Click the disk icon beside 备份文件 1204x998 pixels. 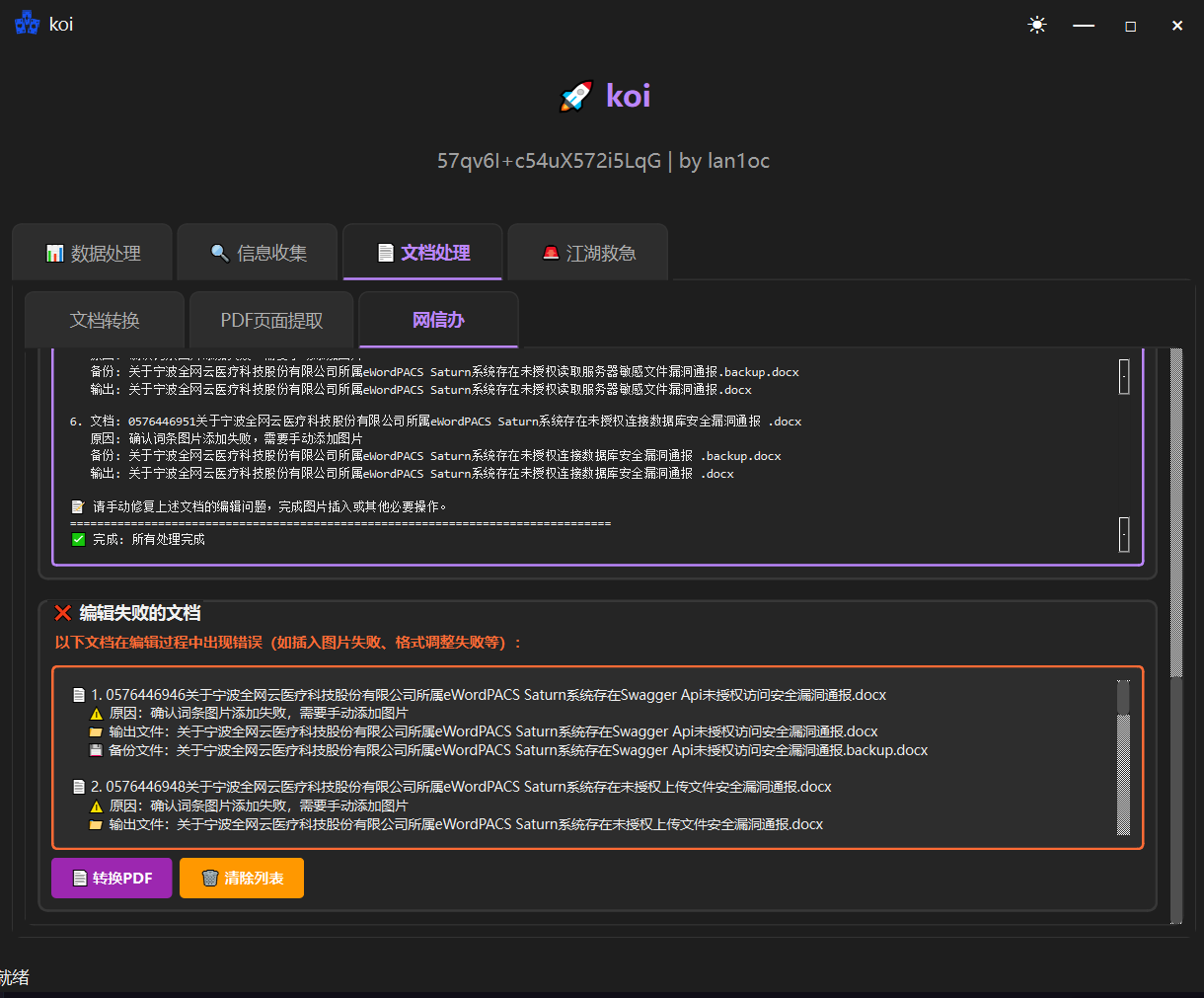point(96,750)
